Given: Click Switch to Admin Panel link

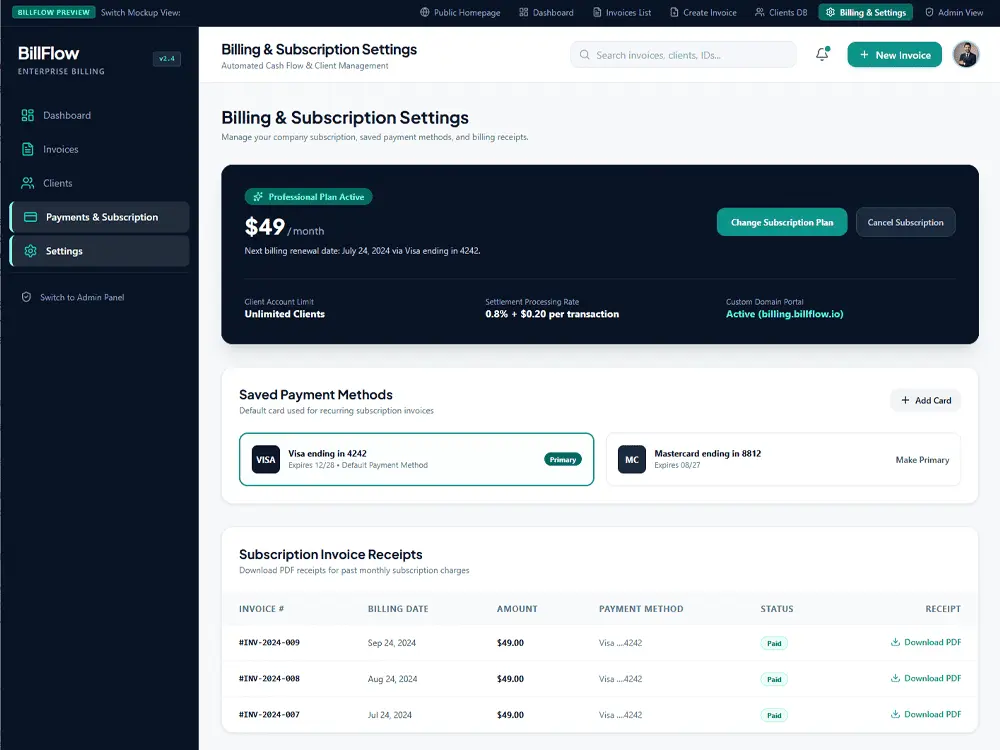Looking at the screenshot, I should (x=73, y=297).
